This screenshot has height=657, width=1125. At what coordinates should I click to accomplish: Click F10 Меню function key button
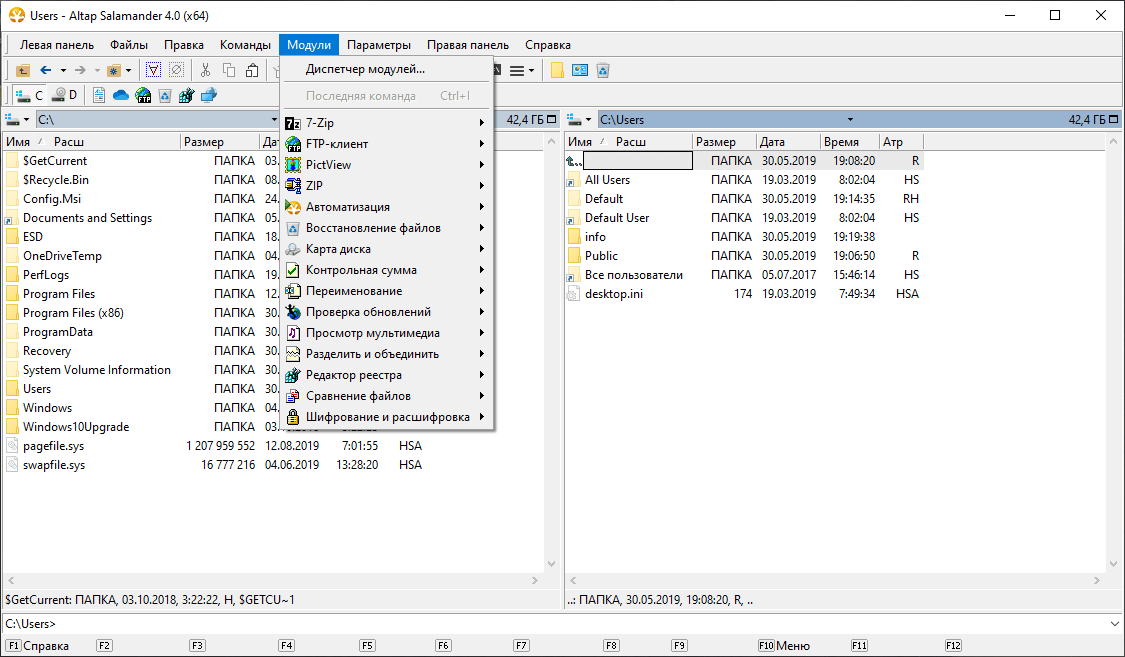(784, 646)
